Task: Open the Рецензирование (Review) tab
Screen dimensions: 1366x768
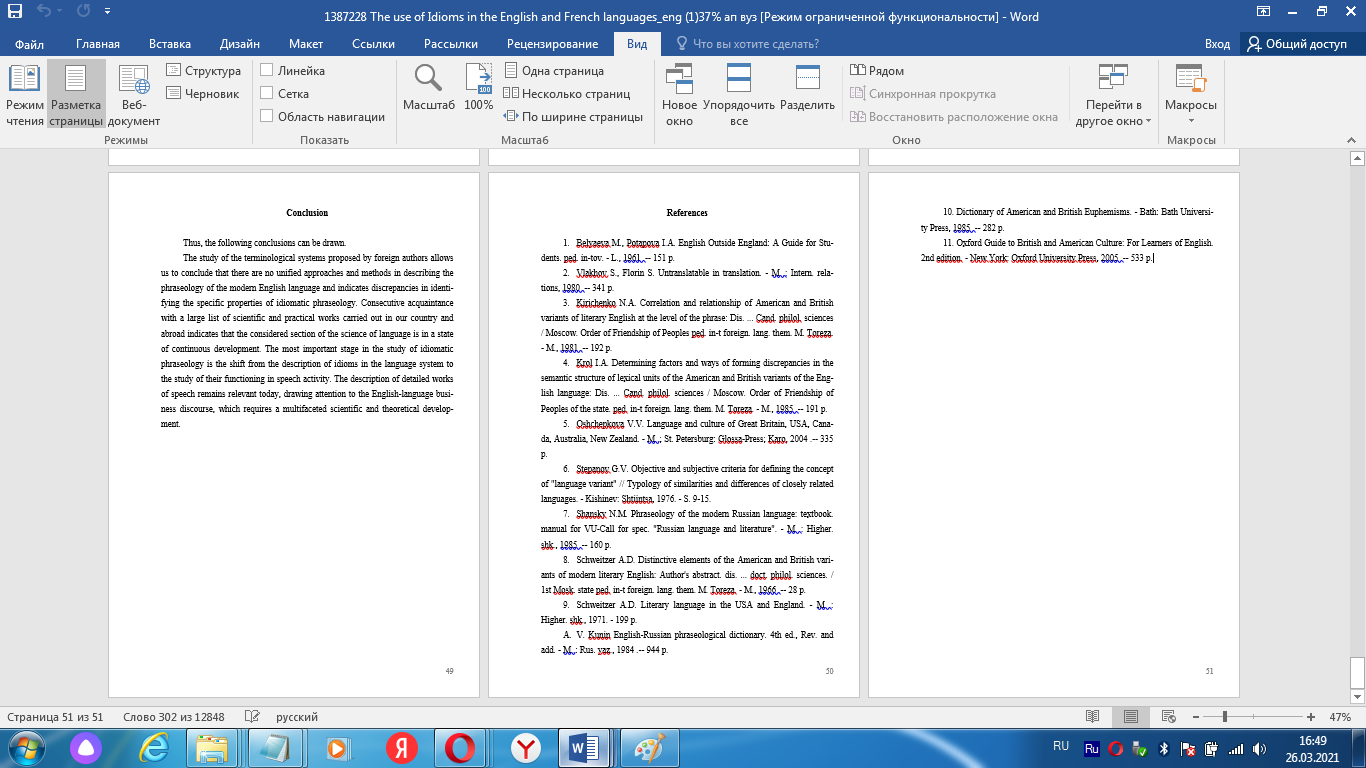Action: (552, 44)
